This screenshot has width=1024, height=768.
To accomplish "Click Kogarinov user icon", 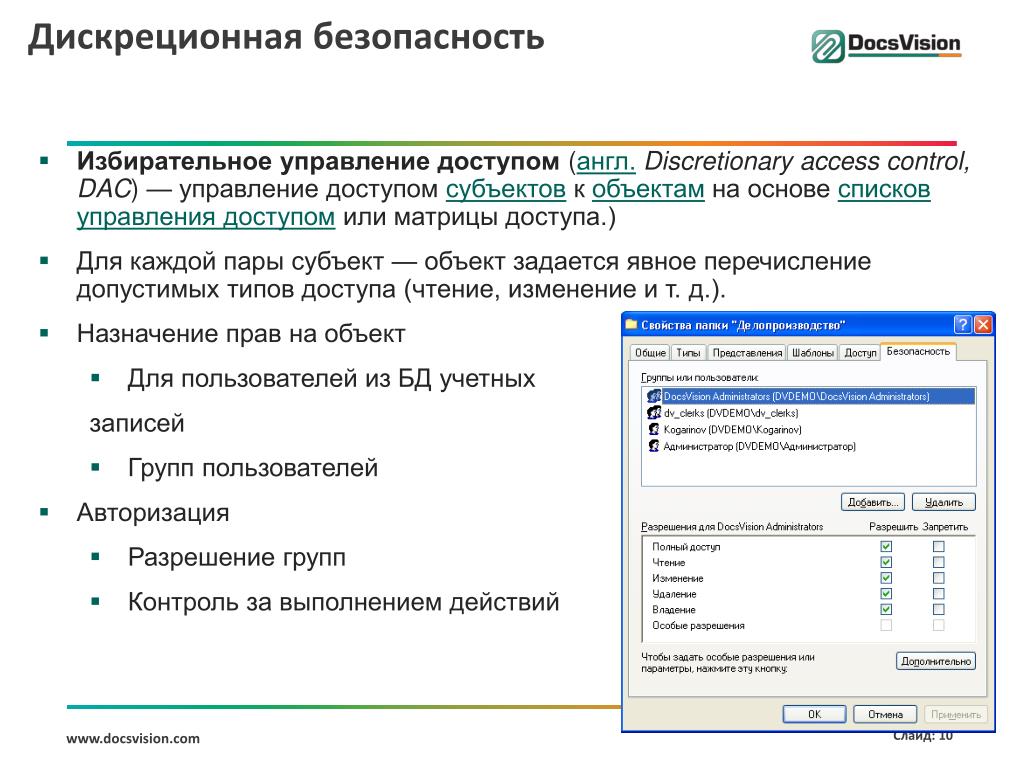I will point(654,430).
